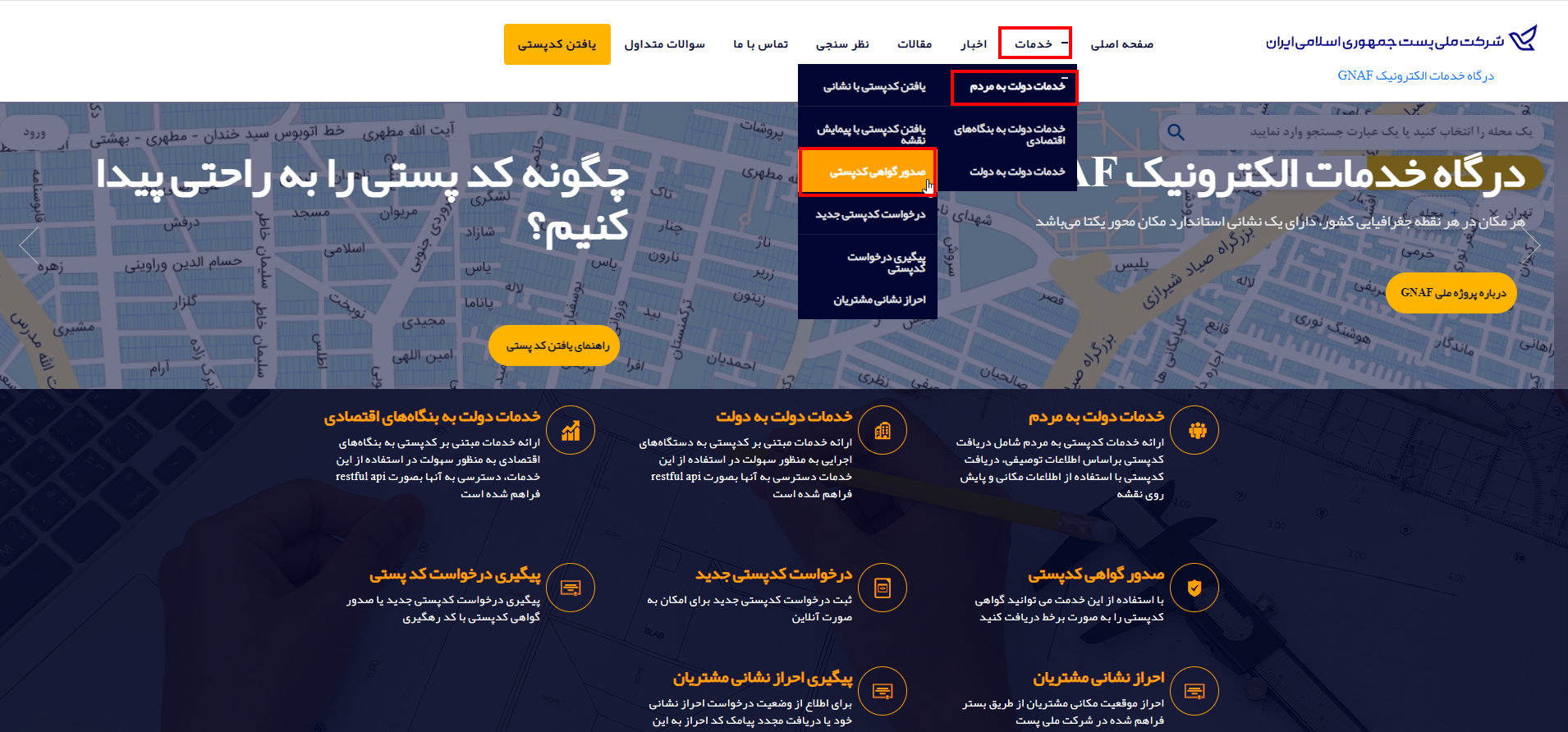The image size is (1568, 732).
Task: Click the درباره پروژه ملی GNAF button
Action: point(1451,293)
